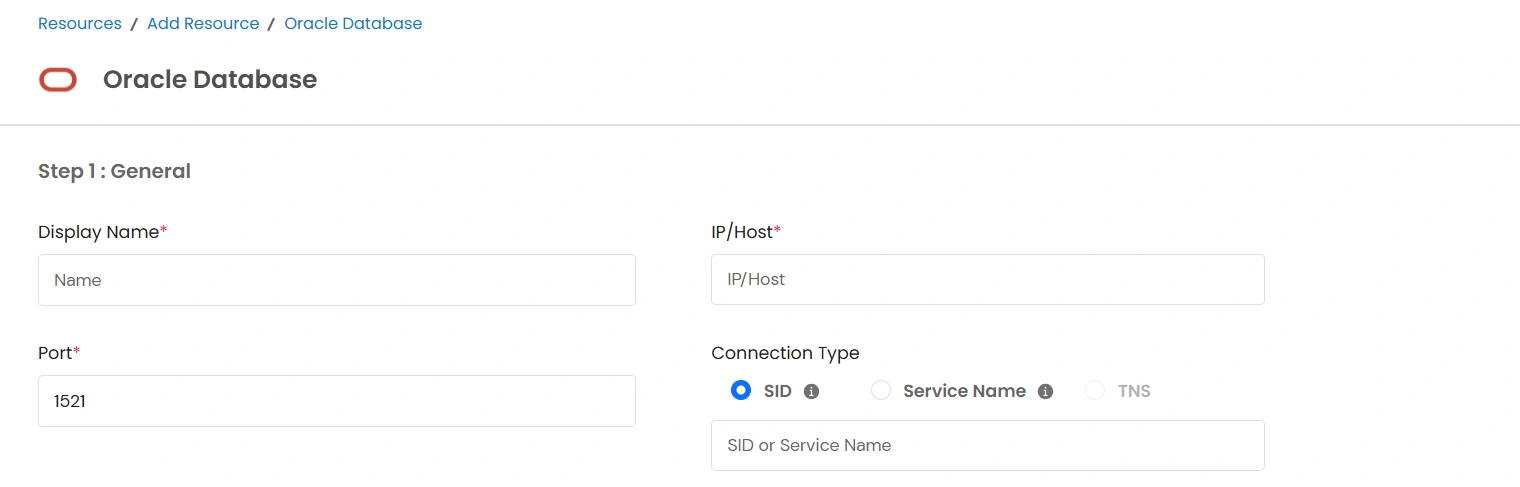Viewport: 1520px width, 487px height.
Task: Click the Oracle Database breadcrumb link
Action: [x=353, y=23]
